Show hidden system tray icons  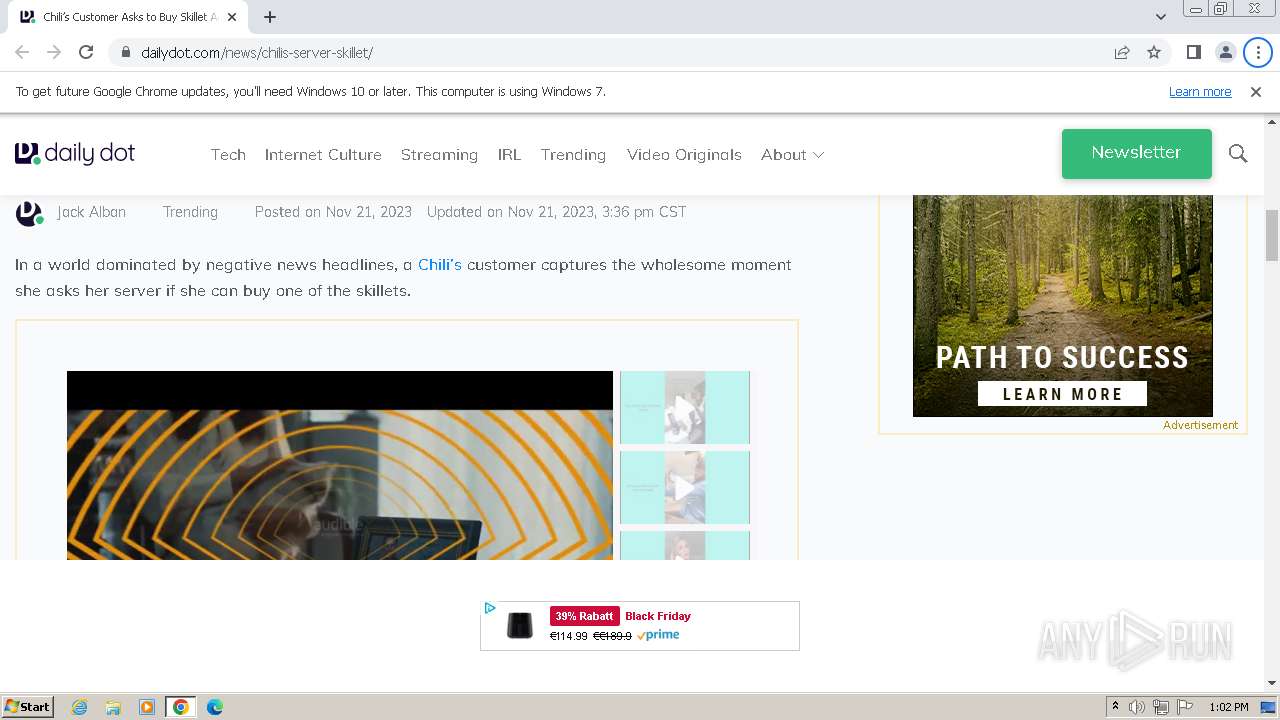coord(1115,707)
